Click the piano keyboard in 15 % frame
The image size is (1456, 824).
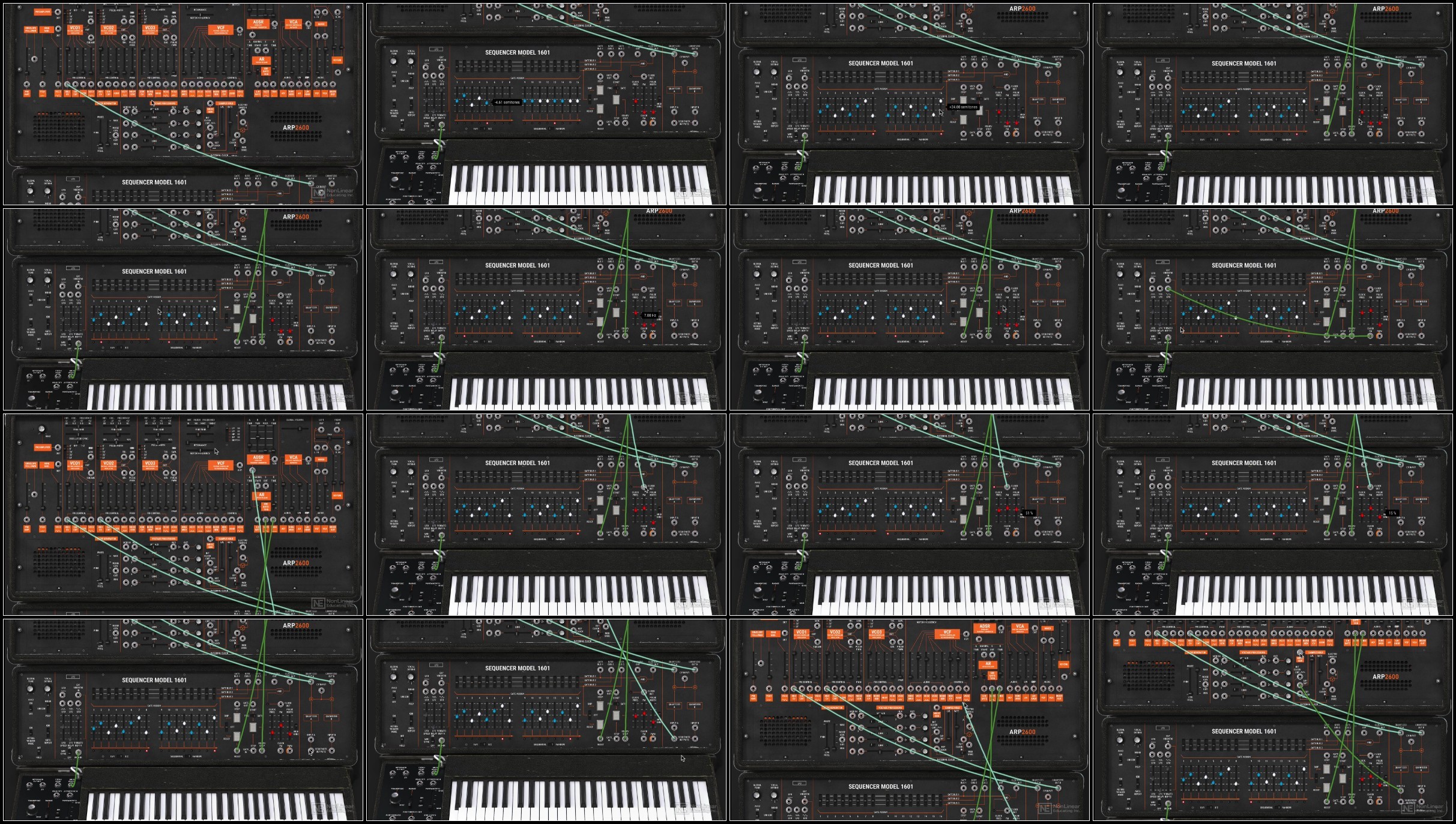(1306, 594)
